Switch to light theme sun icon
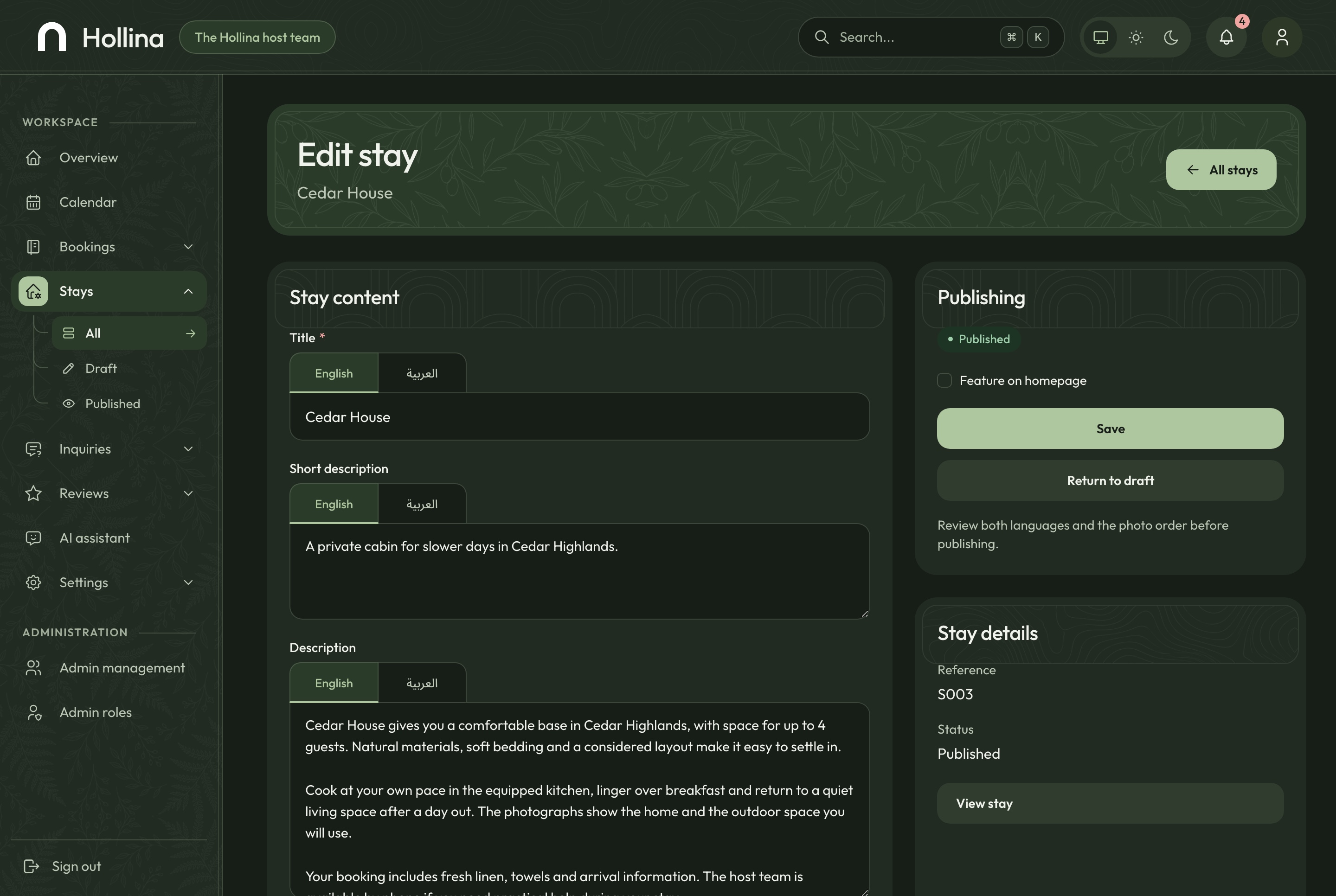This screenshot has width=1336, height=896. 1136,37
